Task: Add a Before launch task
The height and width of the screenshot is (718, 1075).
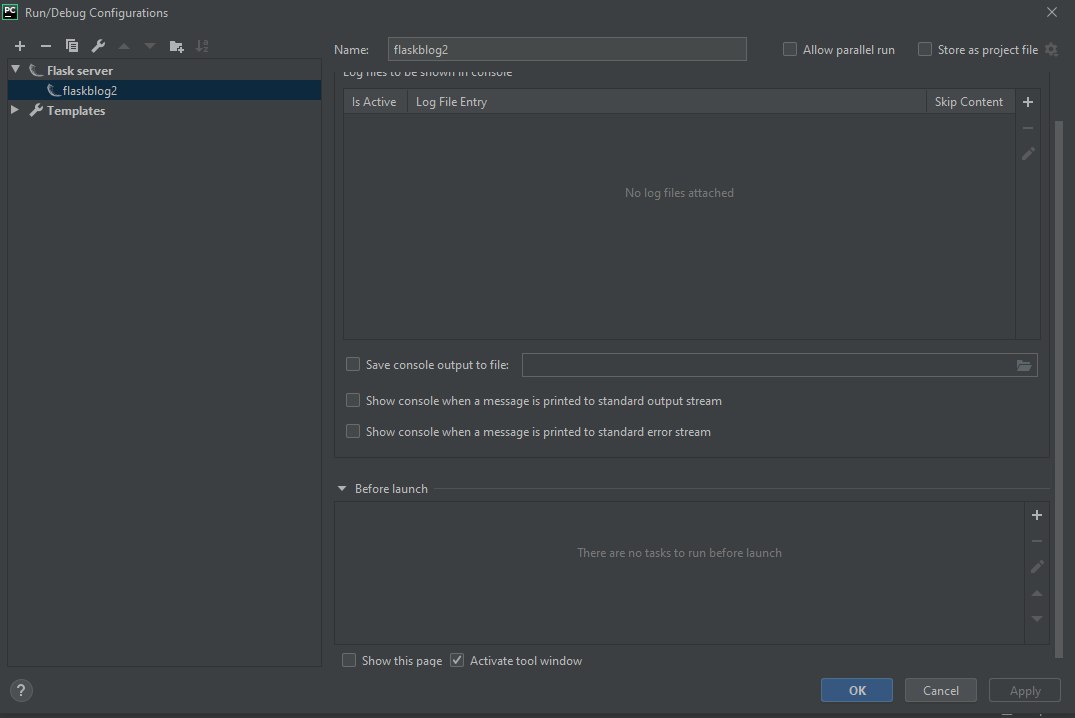Action: pos(1037,515)
